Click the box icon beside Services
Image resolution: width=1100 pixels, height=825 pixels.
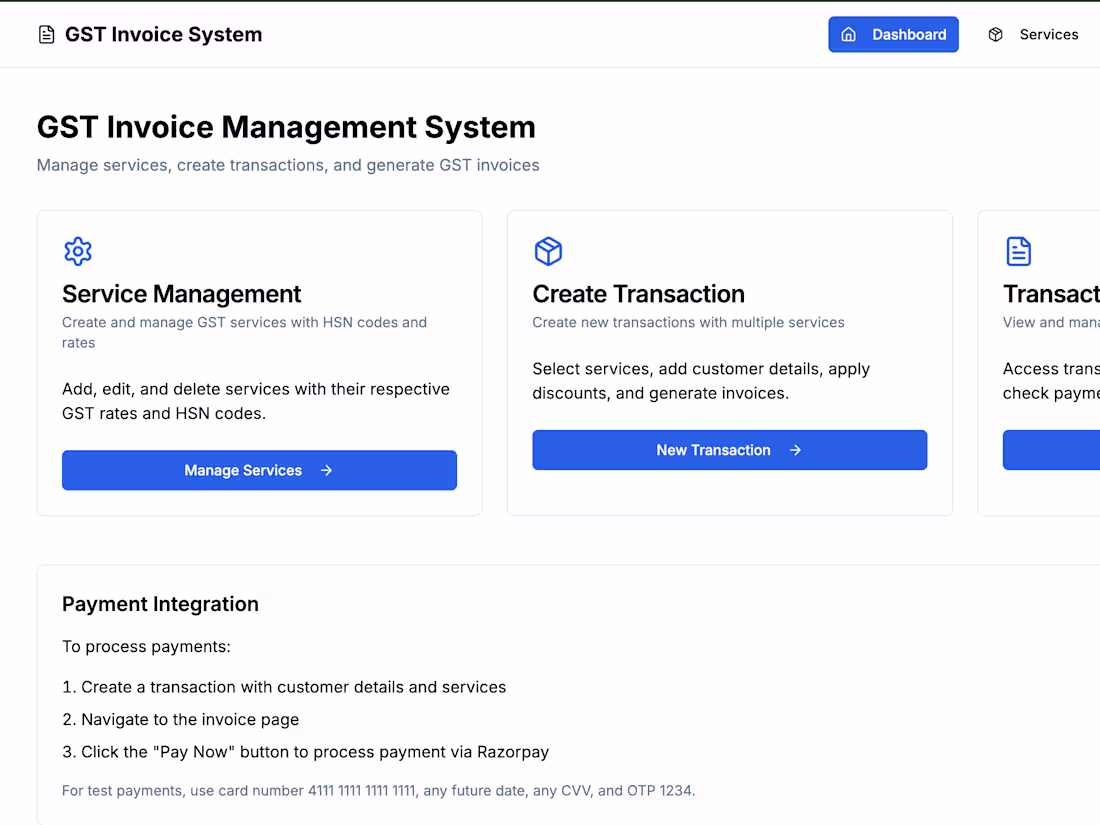tap(995, 35)
